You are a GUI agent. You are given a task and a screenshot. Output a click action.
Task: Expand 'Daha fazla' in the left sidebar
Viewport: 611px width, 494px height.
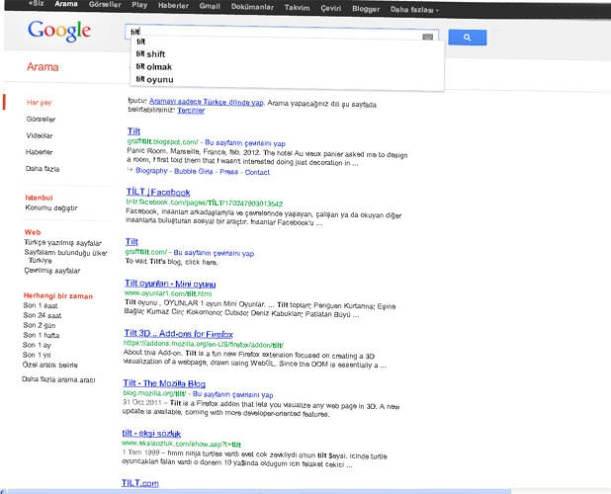(x=42, y=169)
